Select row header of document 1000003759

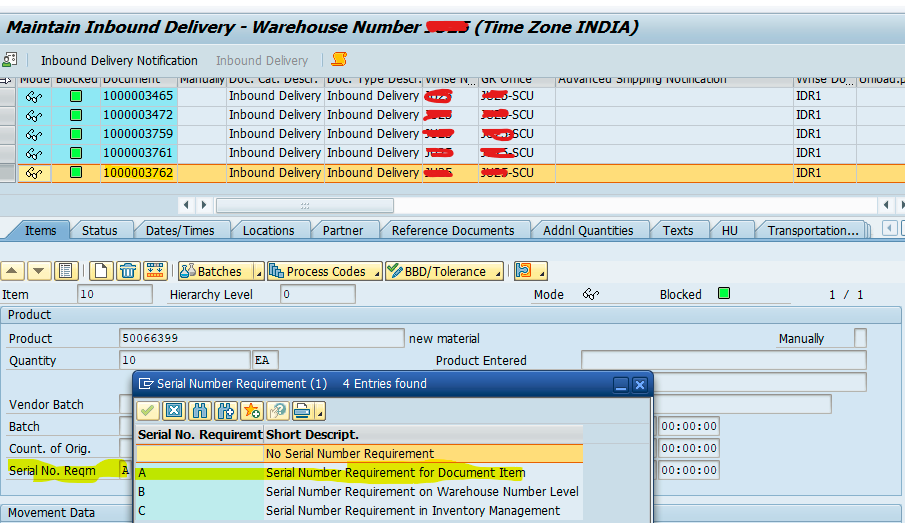coord(8,134)
